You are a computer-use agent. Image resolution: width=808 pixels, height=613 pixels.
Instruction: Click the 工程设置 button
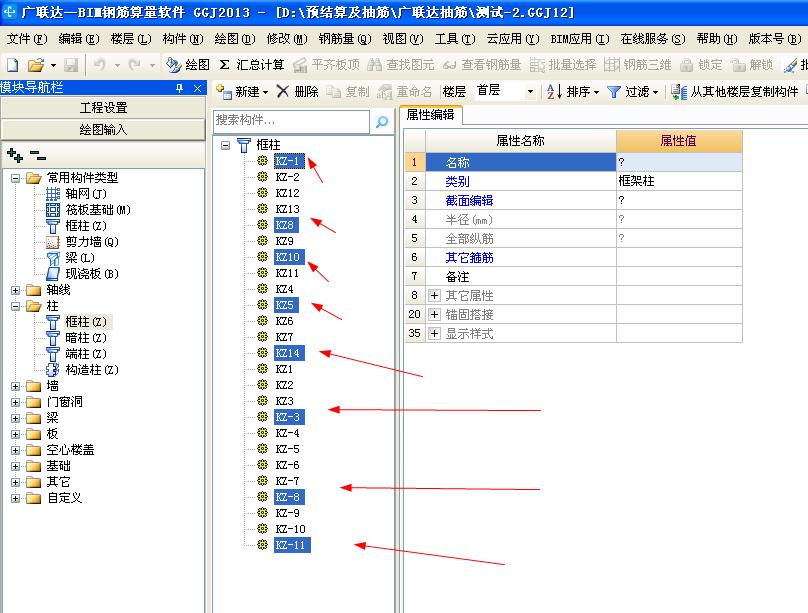103,108
